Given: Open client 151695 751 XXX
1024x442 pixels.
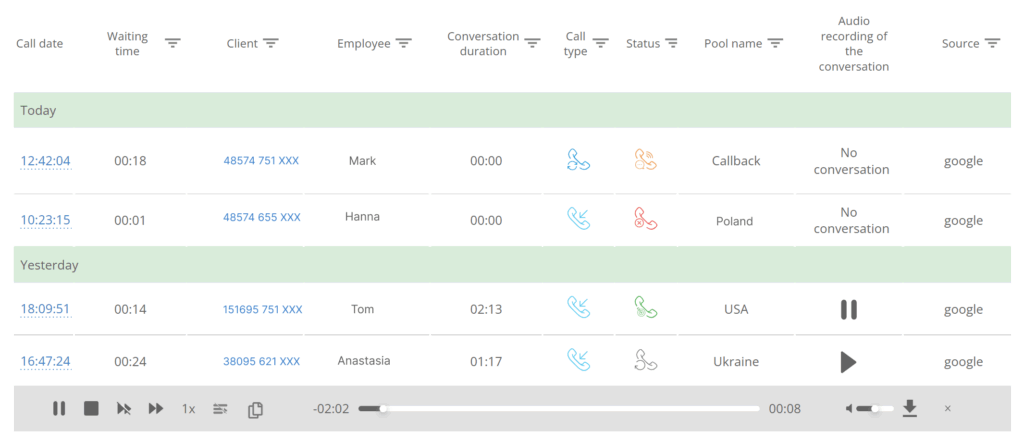Looking at the screenshot, I should (263, 309).
